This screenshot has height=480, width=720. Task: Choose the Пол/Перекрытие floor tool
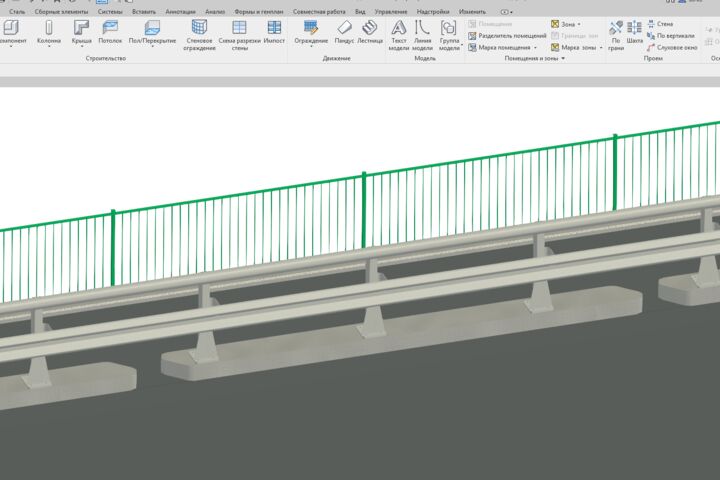[152, 32]
